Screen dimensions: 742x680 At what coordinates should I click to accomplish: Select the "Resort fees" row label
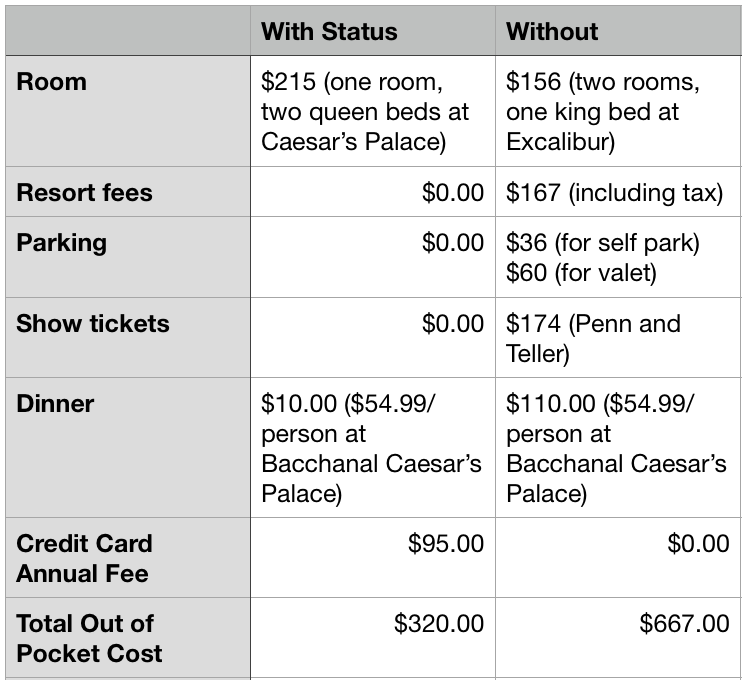pos(84,192)
